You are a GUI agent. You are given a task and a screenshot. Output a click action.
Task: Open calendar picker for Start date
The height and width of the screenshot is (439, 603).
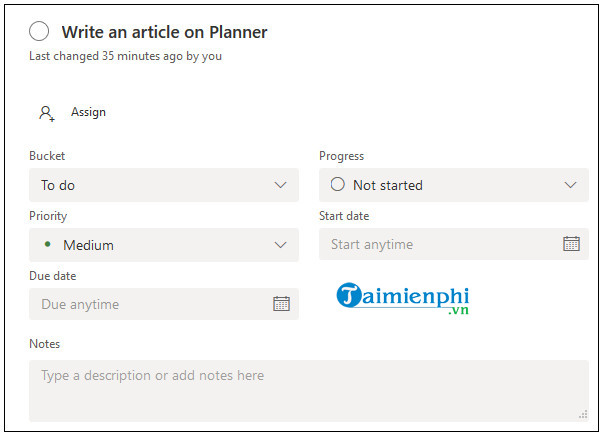(571, 244)
